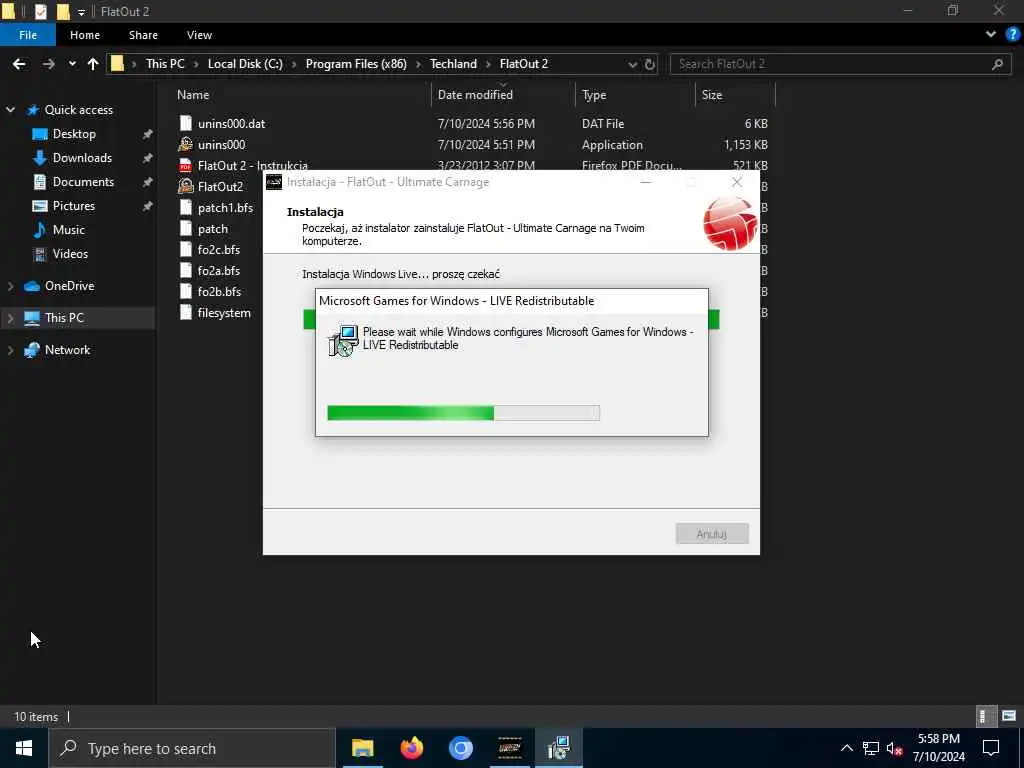
Task: Open File Explorer from the taskbar
Action: tap(362, 748)
